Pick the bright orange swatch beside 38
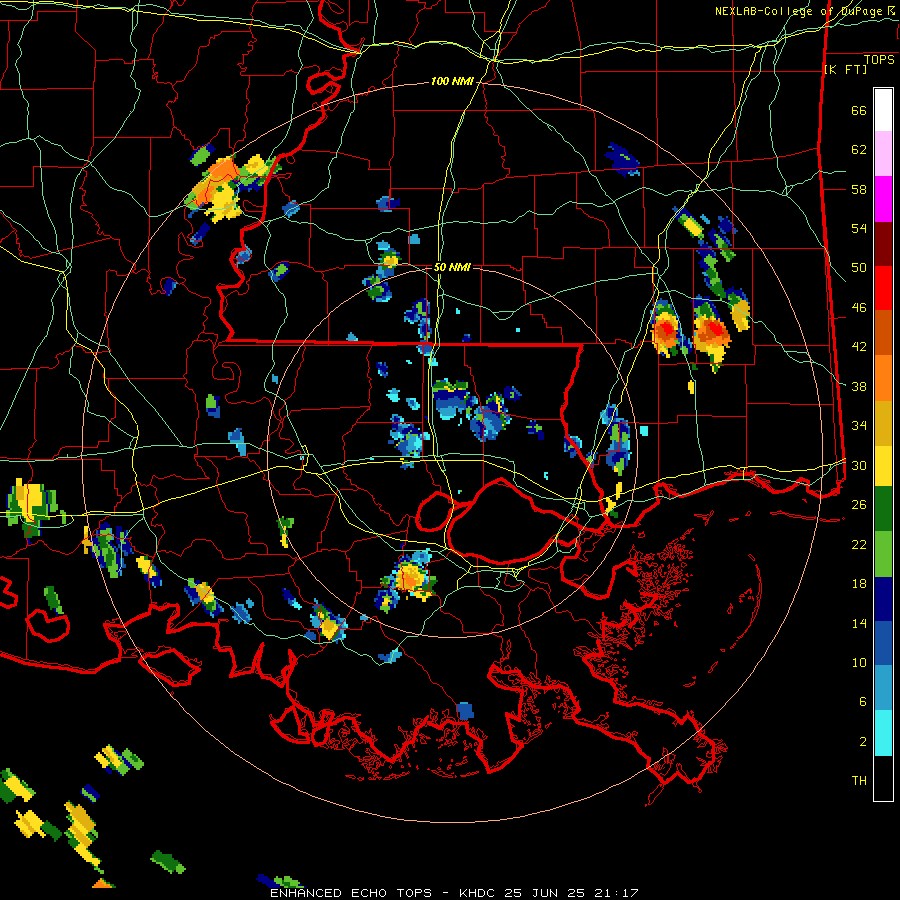 click(x=883, y=377)
